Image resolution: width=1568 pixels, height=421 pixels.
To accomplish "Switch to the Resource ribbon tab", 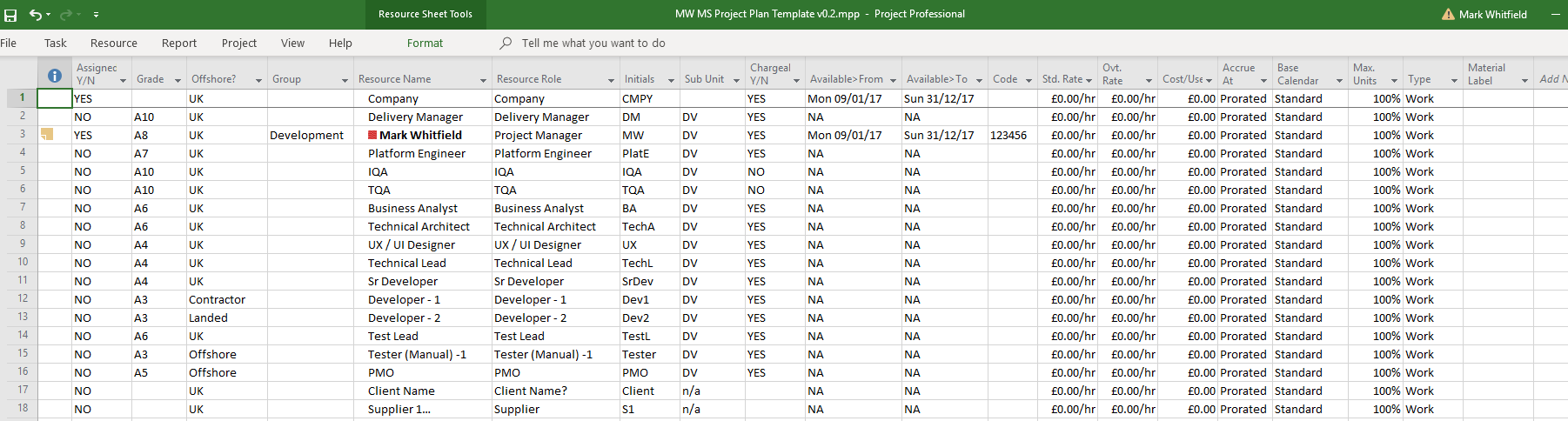I will click(x=114, y=43).
